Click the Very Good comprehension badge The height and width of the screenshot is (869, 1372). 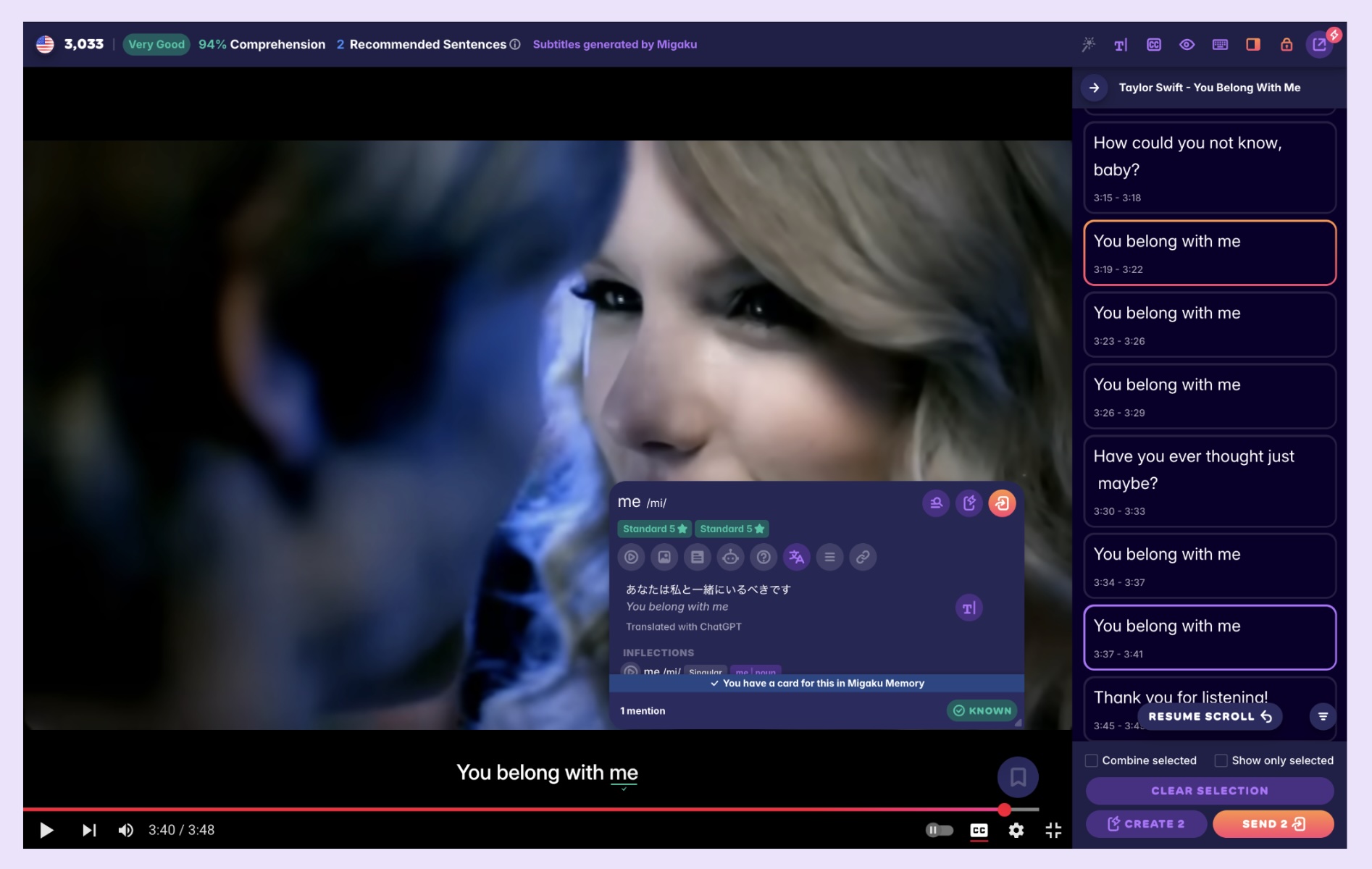[x=156, y=44]
